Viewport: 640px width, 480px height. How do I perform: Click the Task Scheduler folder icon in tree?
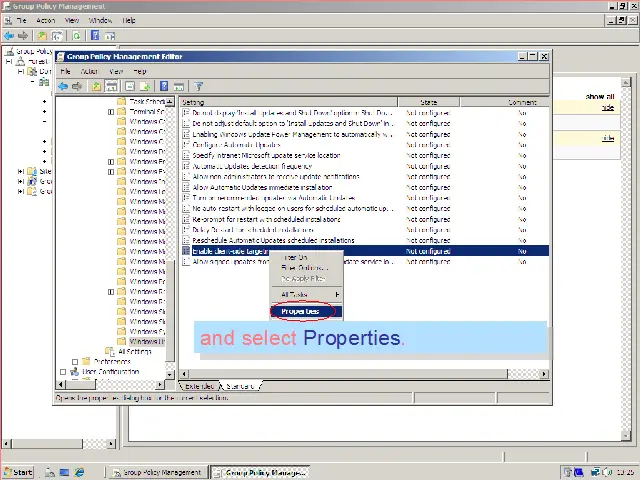pos(121,101)
